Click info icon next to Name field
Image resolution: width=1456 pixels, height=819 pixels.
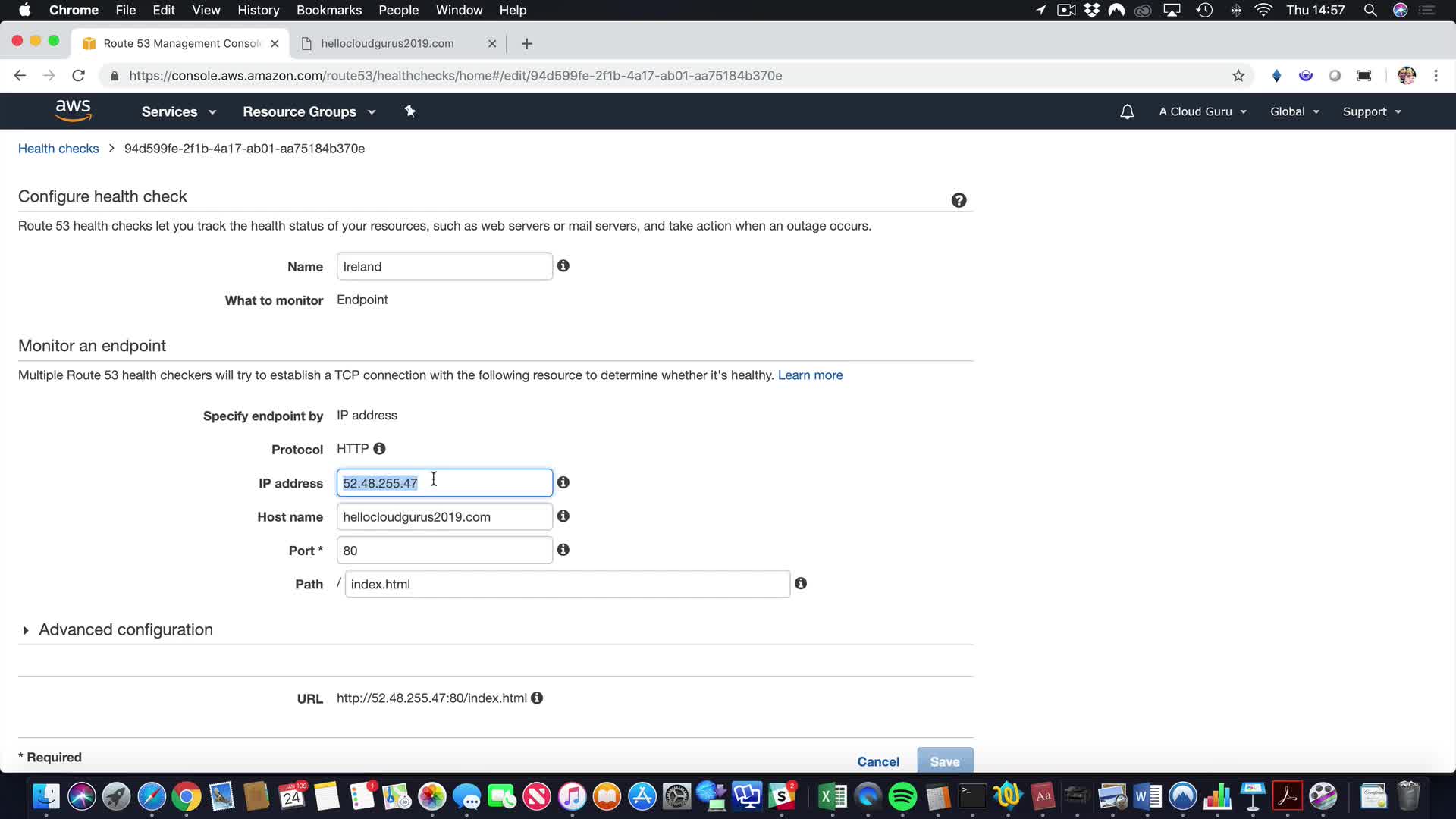tap(563, 266)
